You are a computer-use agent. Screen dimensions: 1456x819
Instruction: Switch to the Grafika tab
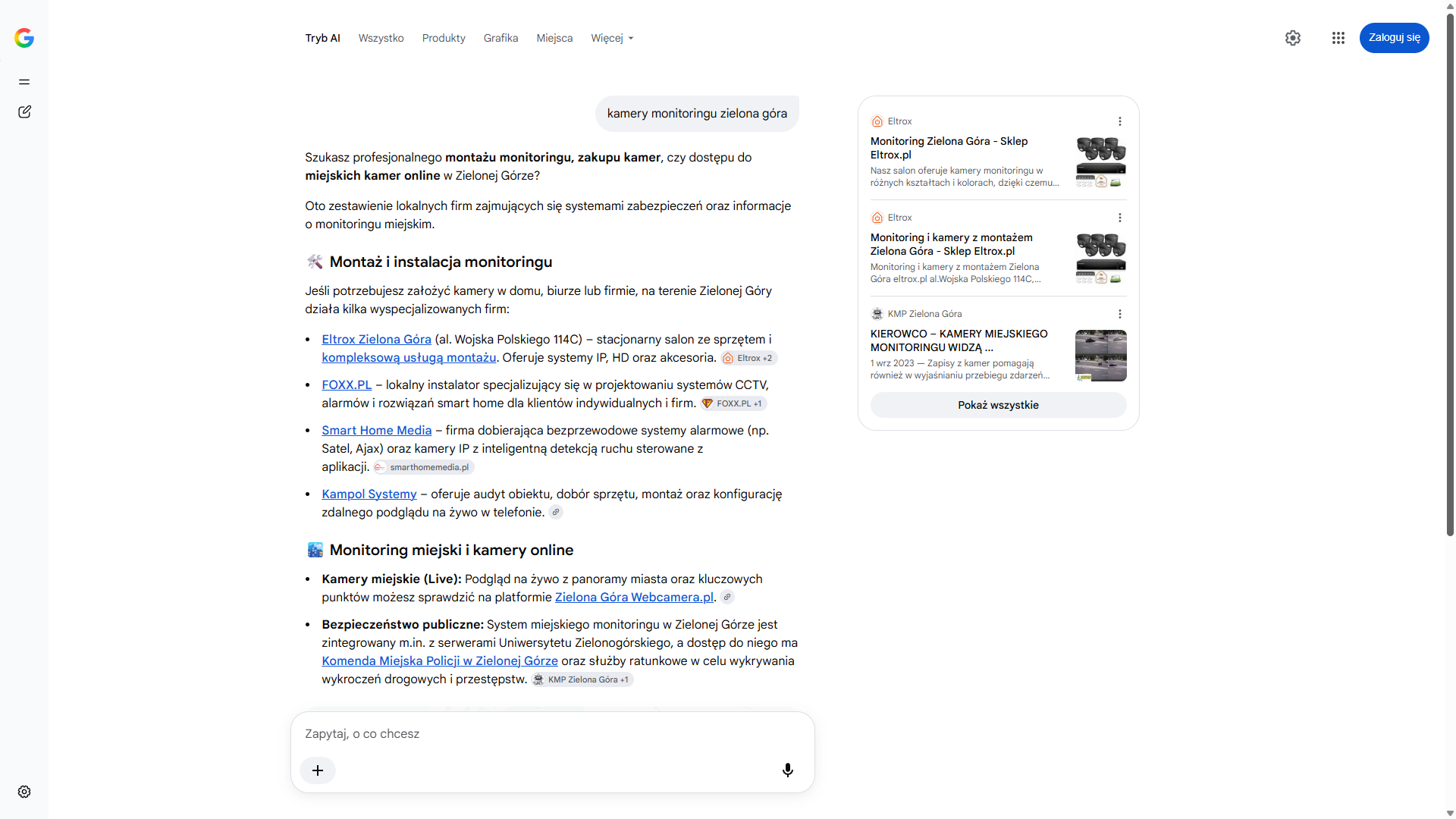(501, 38)
